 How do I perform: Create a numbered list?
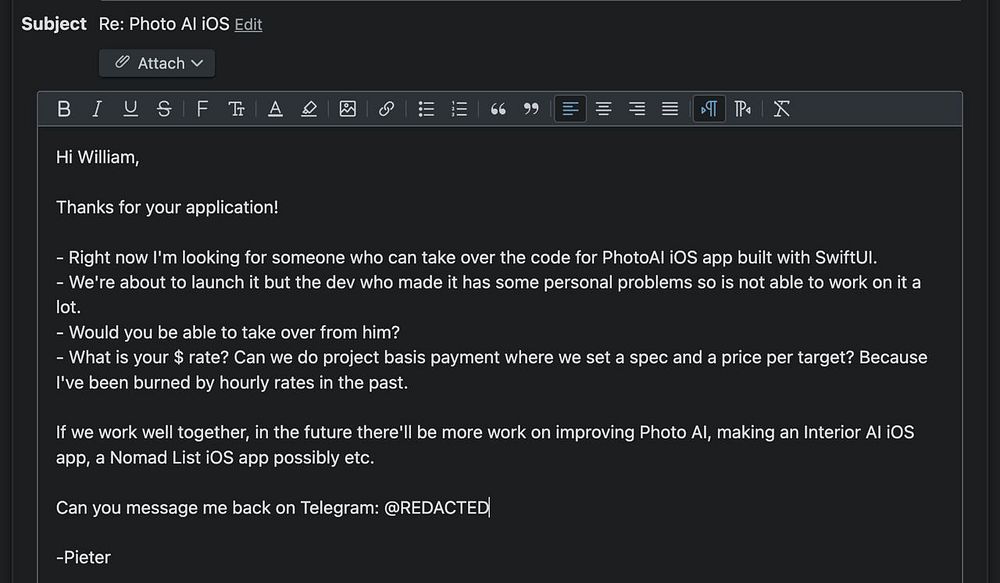click(459, 109)
